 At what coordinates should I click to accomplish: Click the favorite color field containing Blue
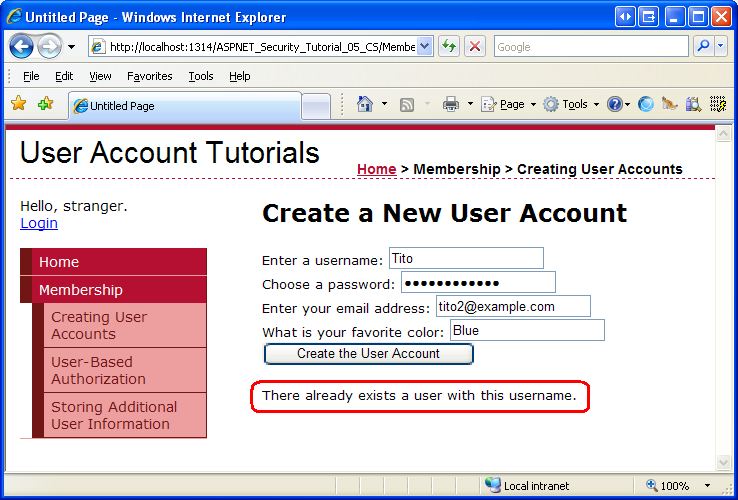click(528, 330)
